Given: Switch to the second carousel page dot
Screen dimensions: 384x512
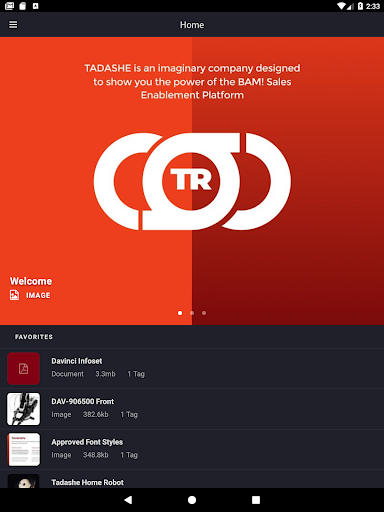Looking at the screenshot, I should point(192,313).
